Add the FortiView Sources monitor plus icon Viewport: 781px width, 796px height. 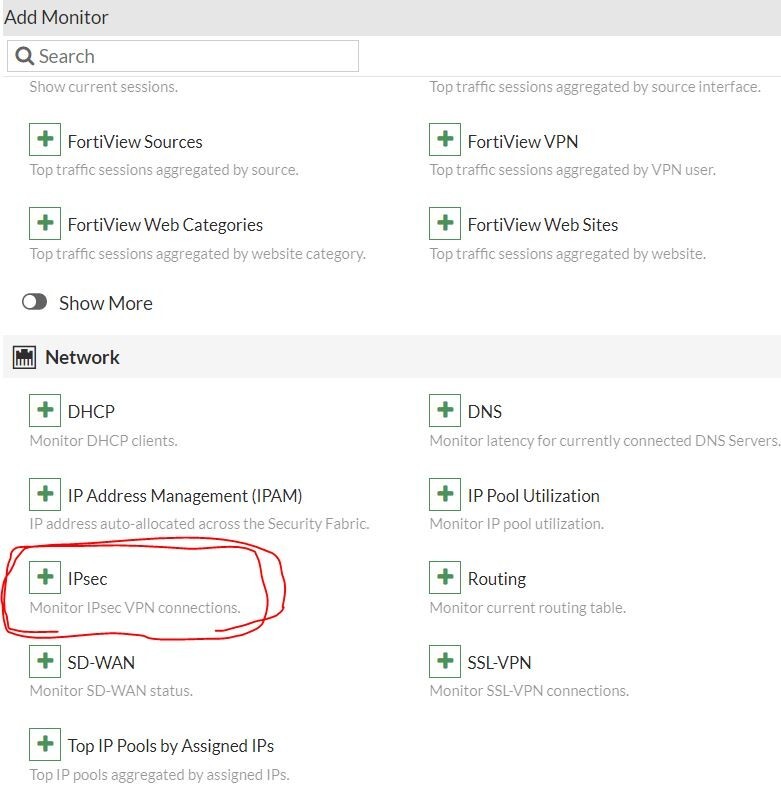coord(45,139)
